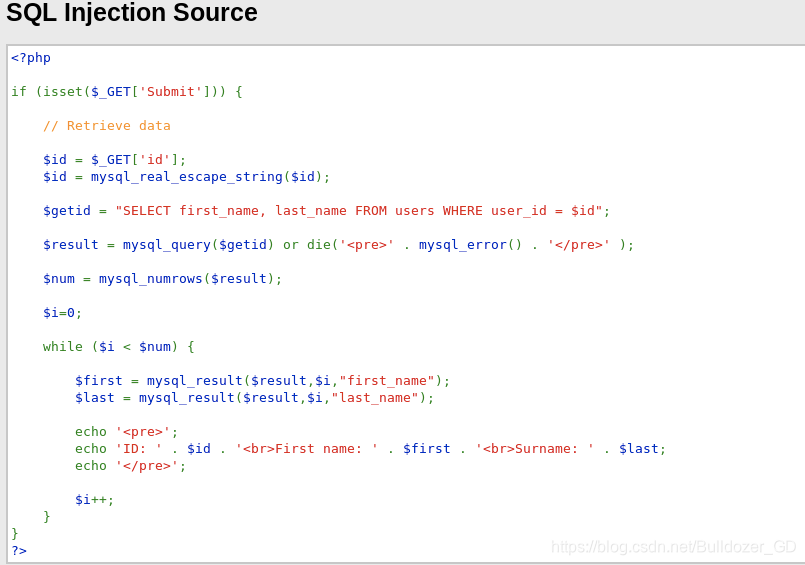Click the isset($_GET['Submit']) condition line
The image size is (805, 565).
pyautogui.click(x=127, y=92)
